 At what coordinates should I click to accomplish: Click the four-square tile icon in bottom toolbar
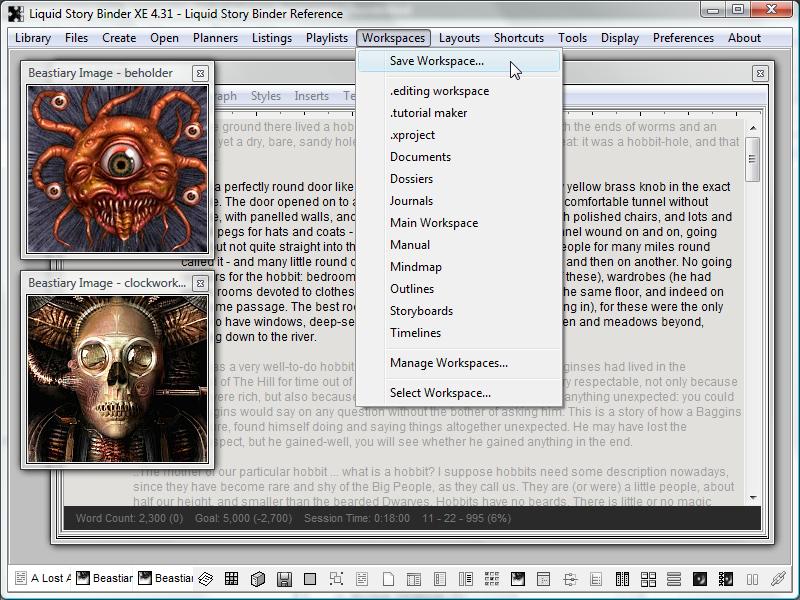click(x=647, y=578)
